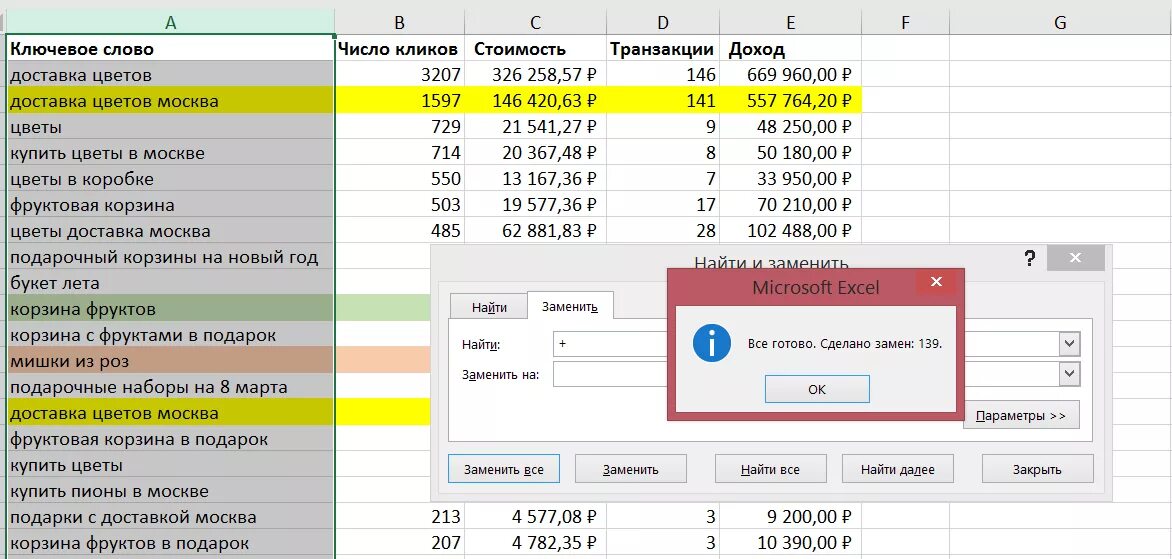Click the Найти все button

771,469
